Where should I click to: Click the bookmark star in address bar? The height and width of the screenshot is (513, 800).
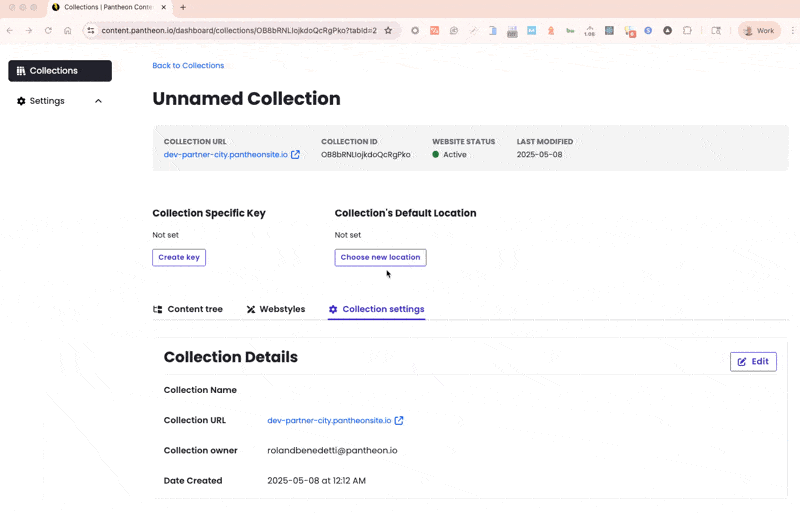point(388,31)
